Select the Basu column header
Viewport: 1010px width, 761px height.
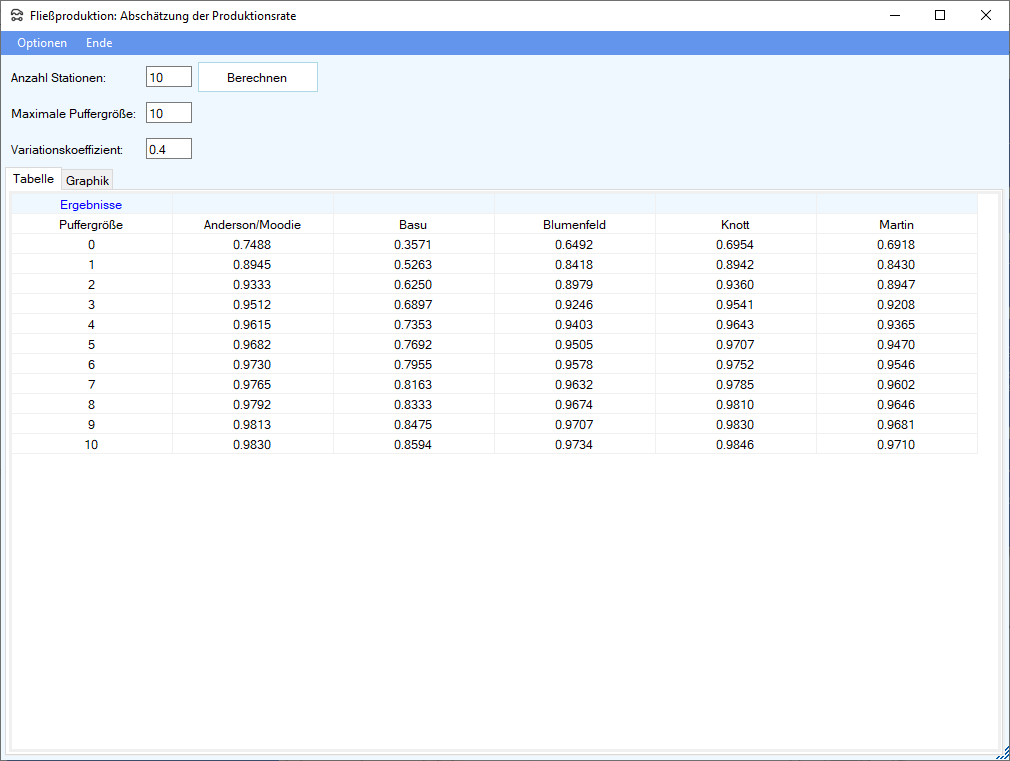tap(413, 225)
